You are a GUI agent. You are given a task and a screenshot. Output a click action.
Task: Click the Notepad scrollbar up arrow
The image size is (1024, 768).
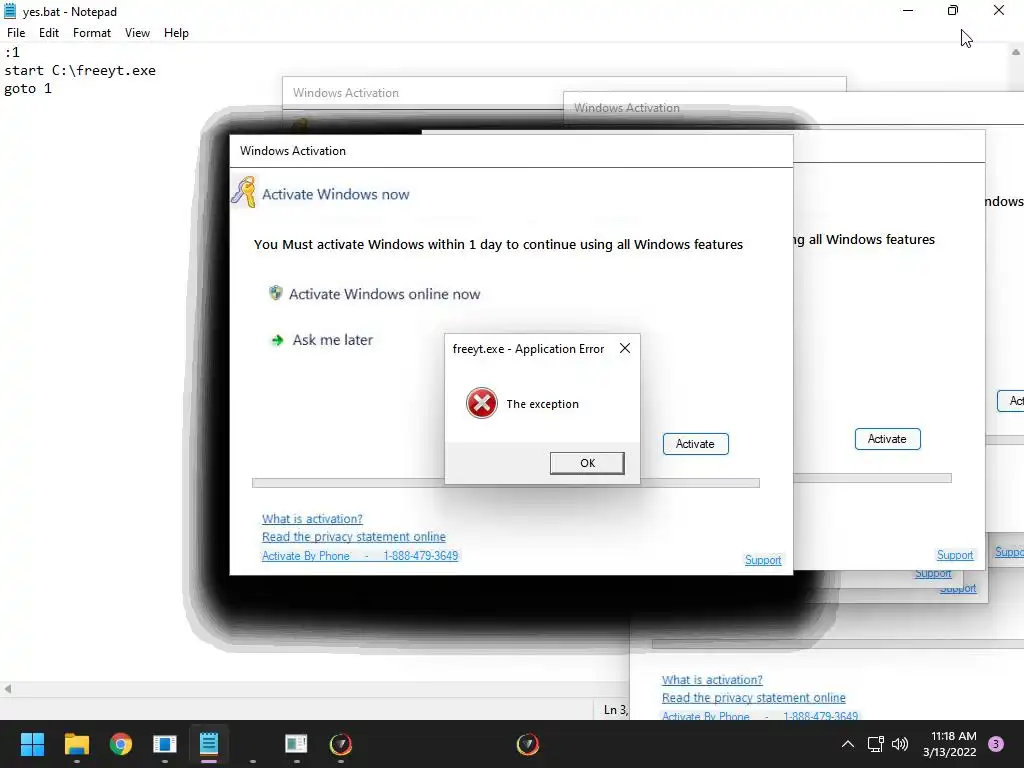tap(1016, 52)
